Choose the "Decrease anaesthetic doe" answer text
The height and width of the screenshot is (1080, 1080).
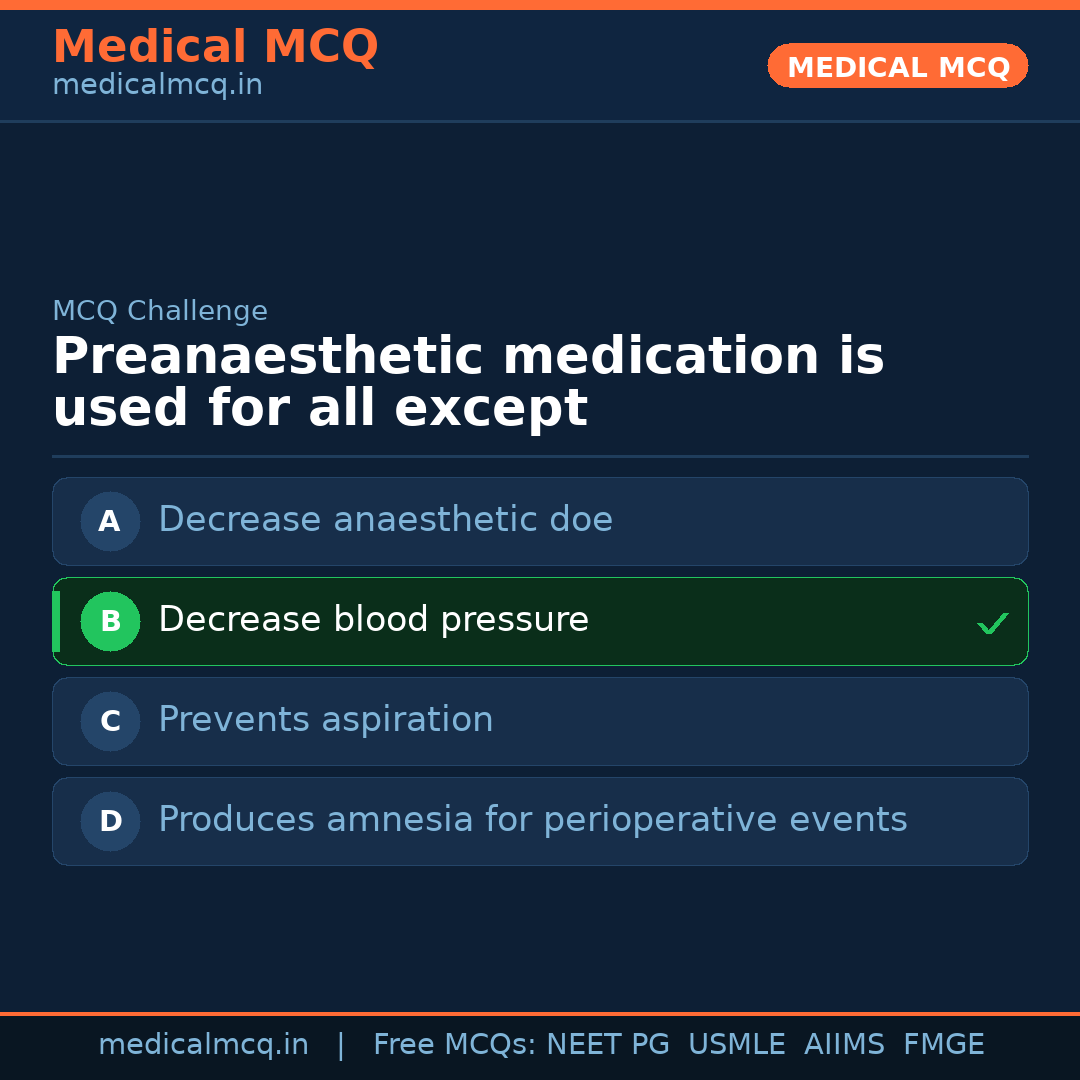pyautogui.click(x=385, y=520)
